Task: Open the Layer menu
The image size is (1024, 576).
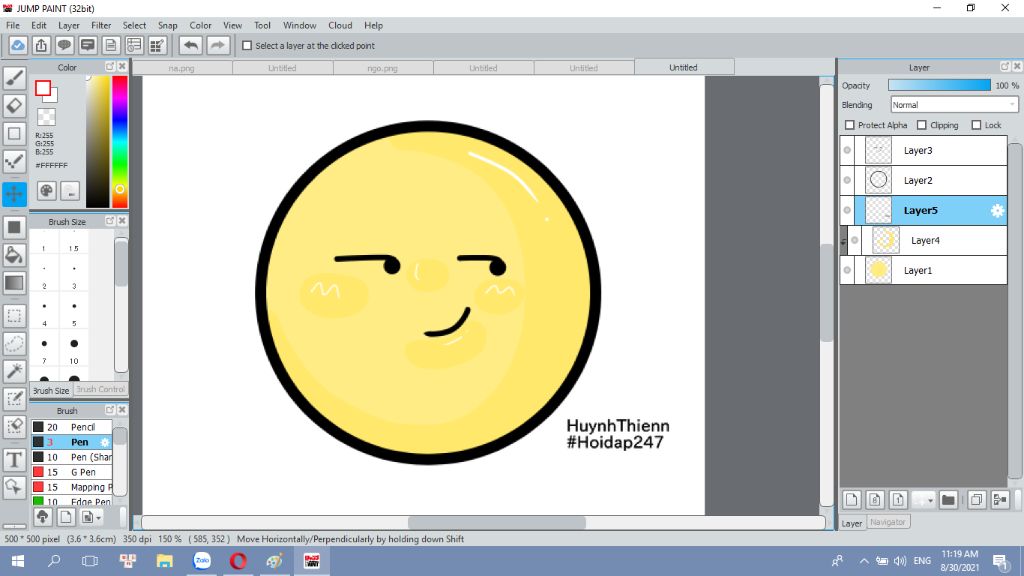Action: [x=69, y=25]
